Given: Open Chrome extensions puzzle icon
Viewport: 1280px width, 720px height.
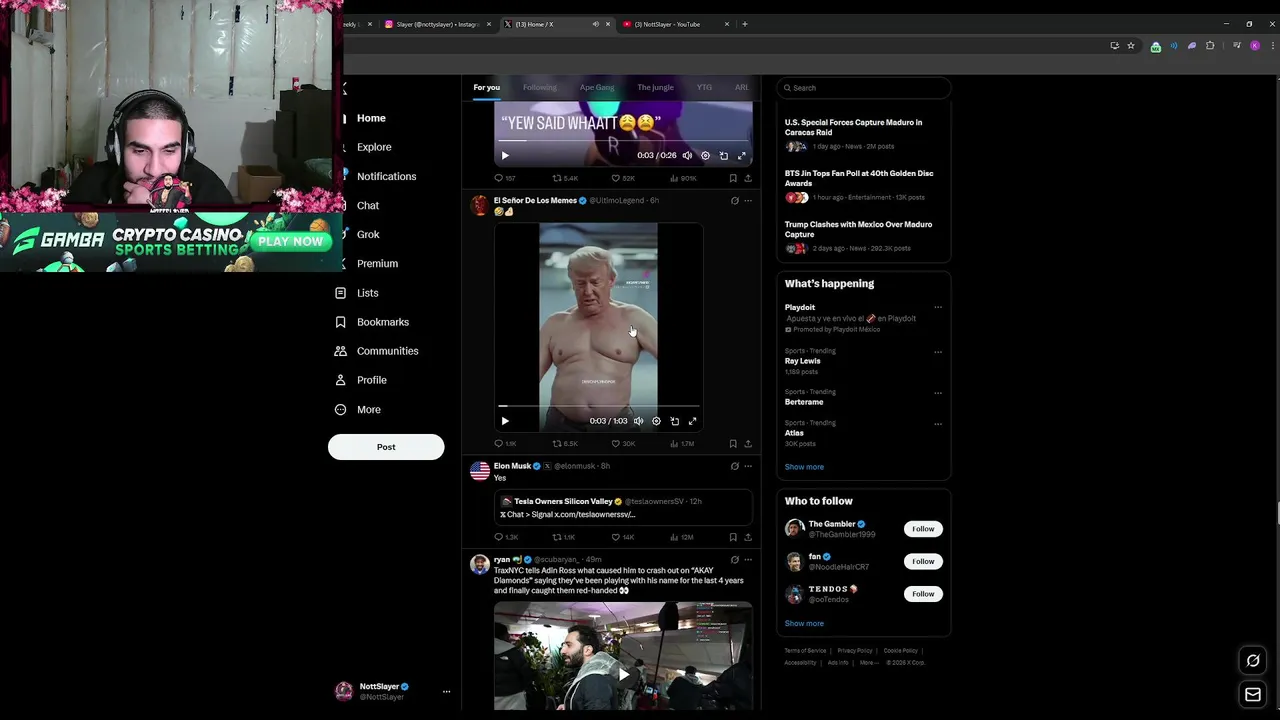Looking at the screenshot, I should 1210,45.
